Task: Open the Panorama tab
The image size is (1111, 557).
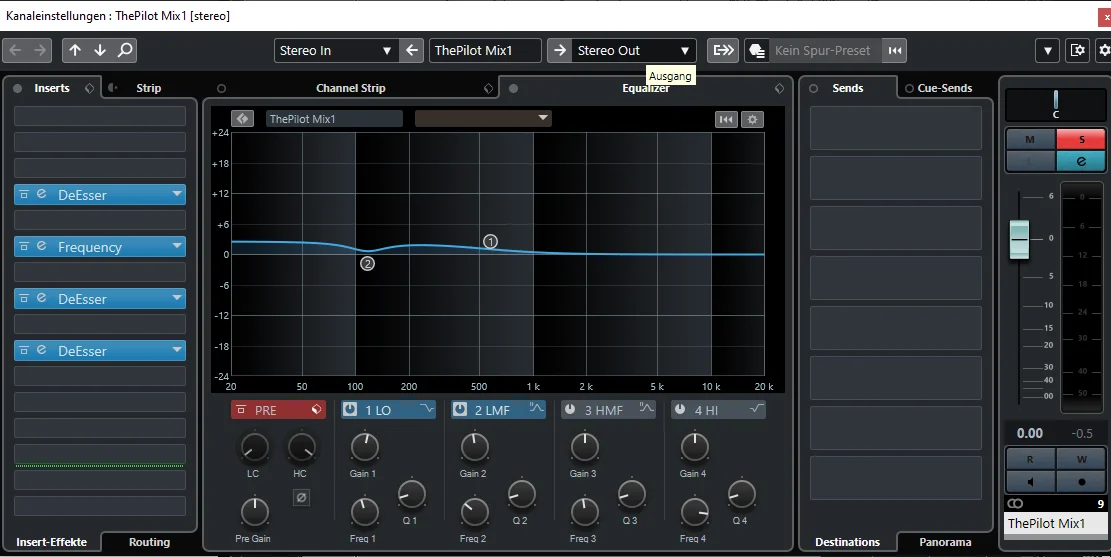Action: (945, 541)
